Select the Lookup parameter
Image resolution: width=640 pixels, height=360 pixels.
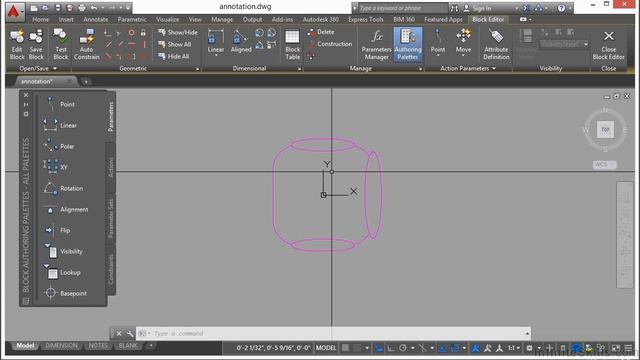point(62,272)
